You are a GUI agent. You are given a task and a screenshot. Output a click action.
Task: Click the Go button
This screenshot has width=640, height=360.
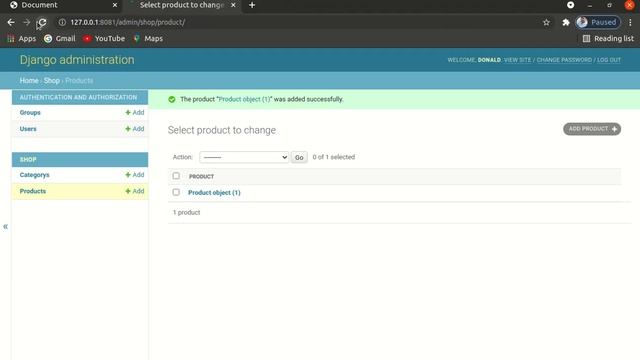coord(299,157)
